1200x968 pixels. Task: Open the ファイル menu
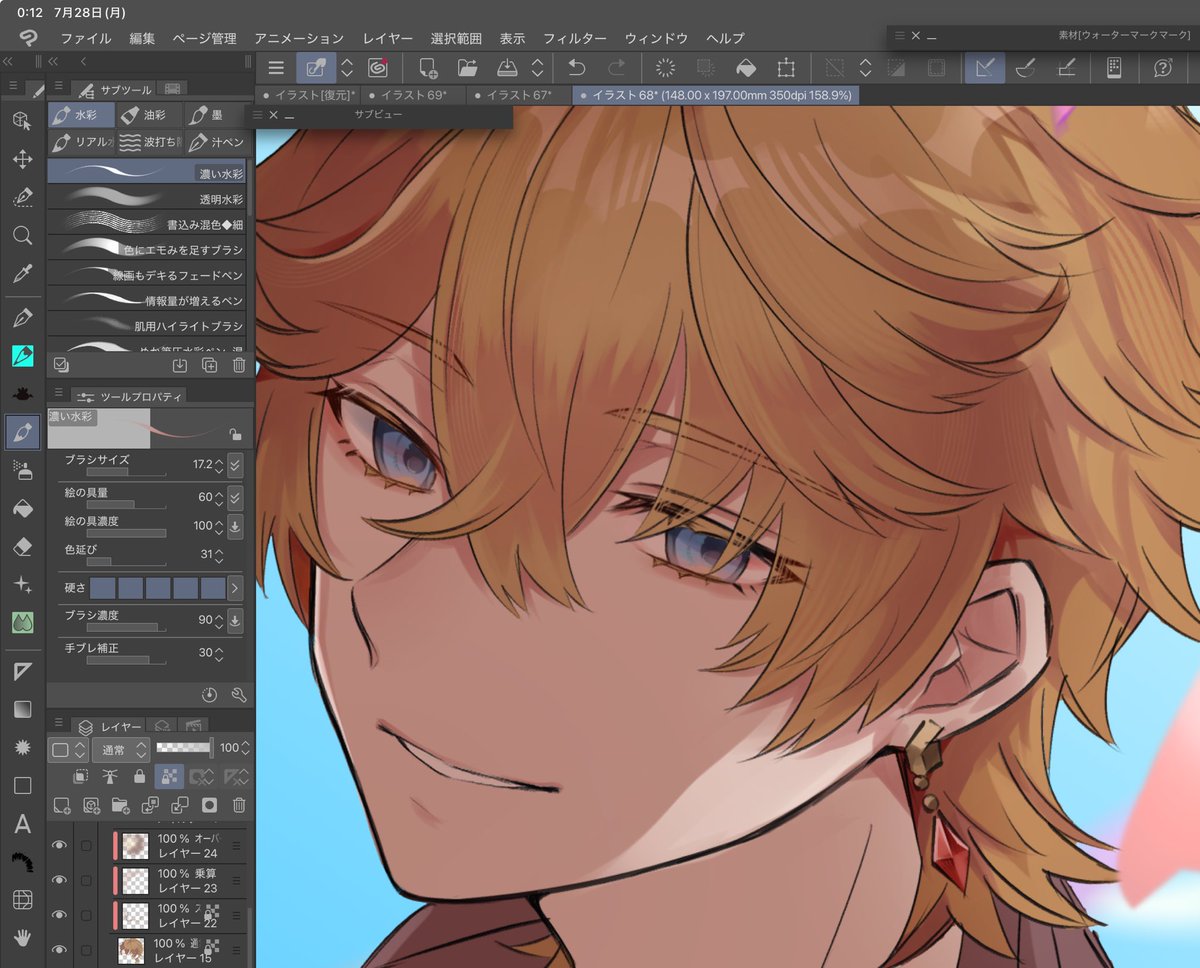86,38
